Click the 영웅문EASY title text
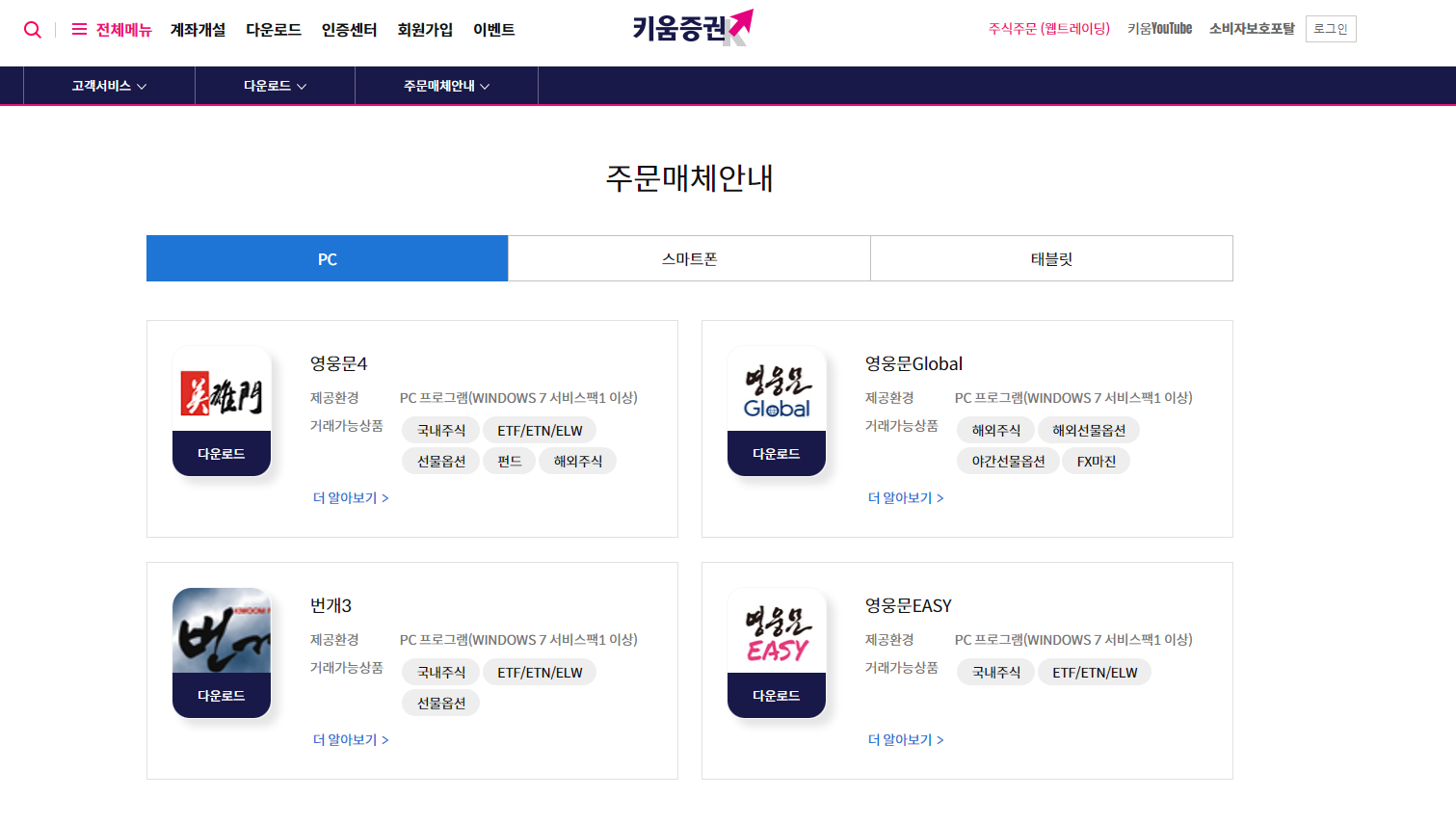Screen dimensions: 1456x825 click(x=908, y=605)
